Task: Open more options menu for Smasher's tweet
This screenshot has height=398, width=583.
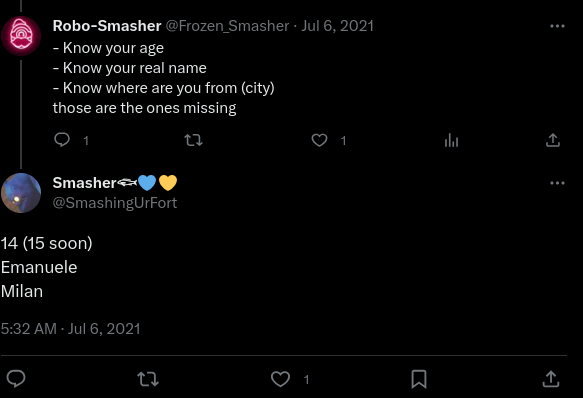Action: [x=557, y=183]
